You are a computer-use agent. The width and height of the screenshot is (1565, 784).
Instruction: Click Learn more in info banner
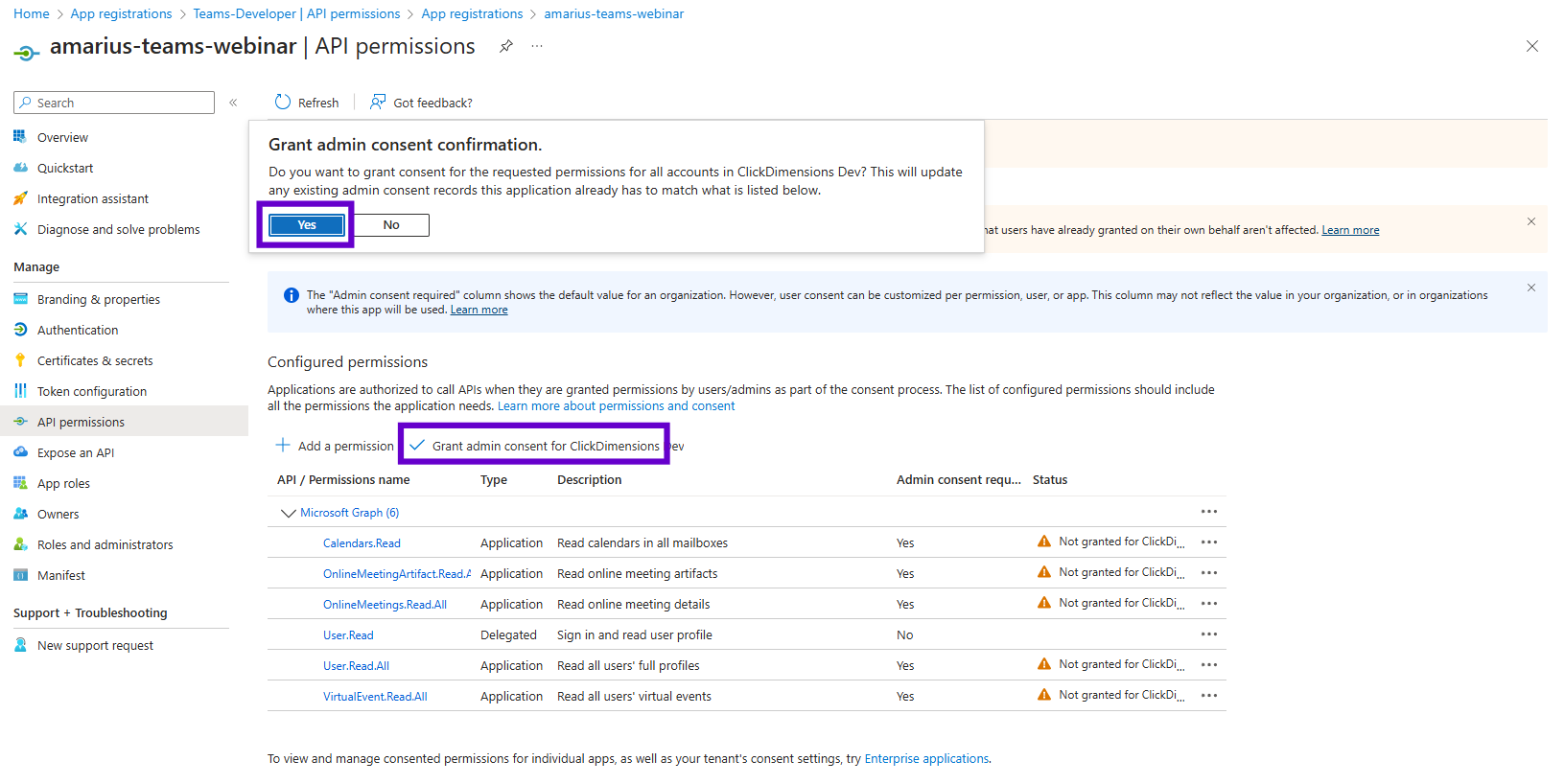coord(479,310)
